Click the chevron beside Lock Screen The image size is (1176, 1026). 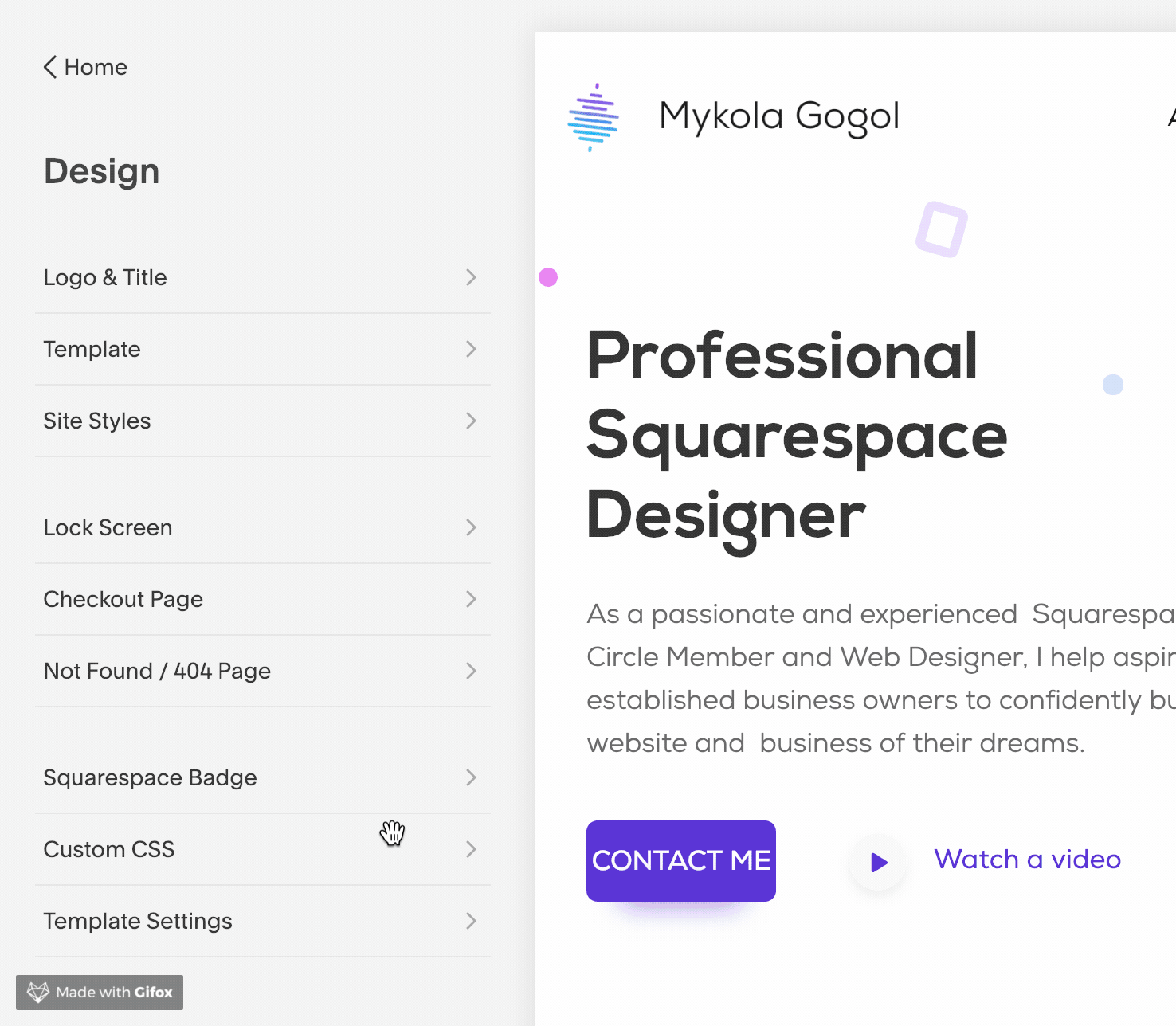pos(471,527)
